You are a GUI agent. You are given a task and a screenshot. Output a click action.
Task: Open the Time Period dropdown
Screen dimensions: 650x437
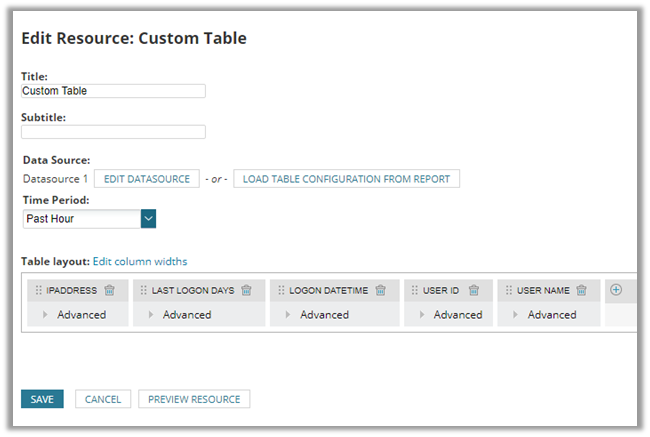(x=148, y=218)
